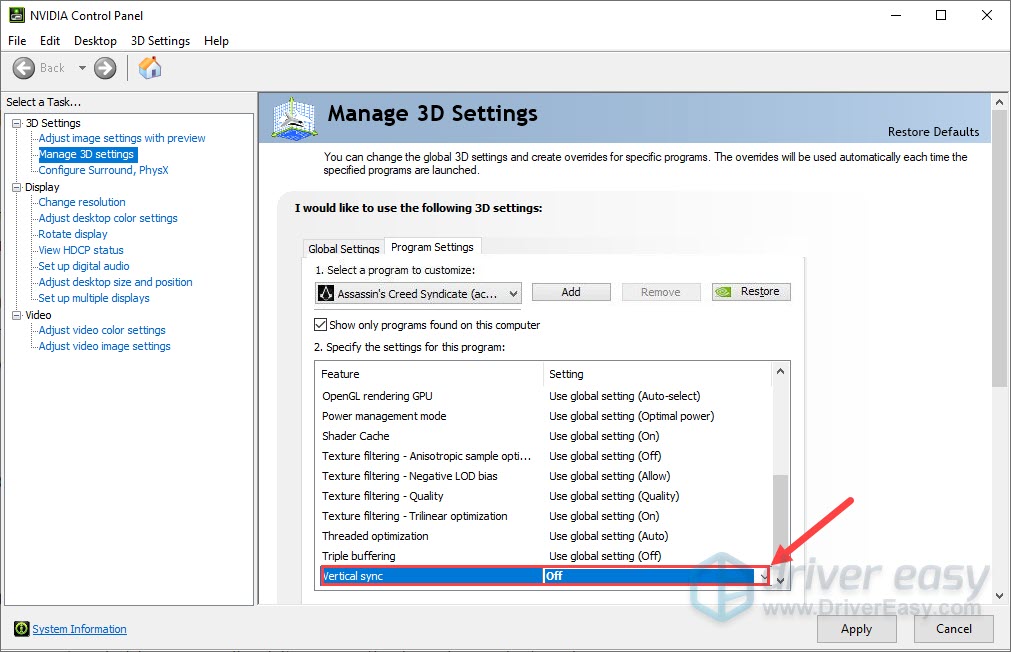The image size is (1011, 652).
Task: Click the Back arrow icon
Action: click(24, 68)
